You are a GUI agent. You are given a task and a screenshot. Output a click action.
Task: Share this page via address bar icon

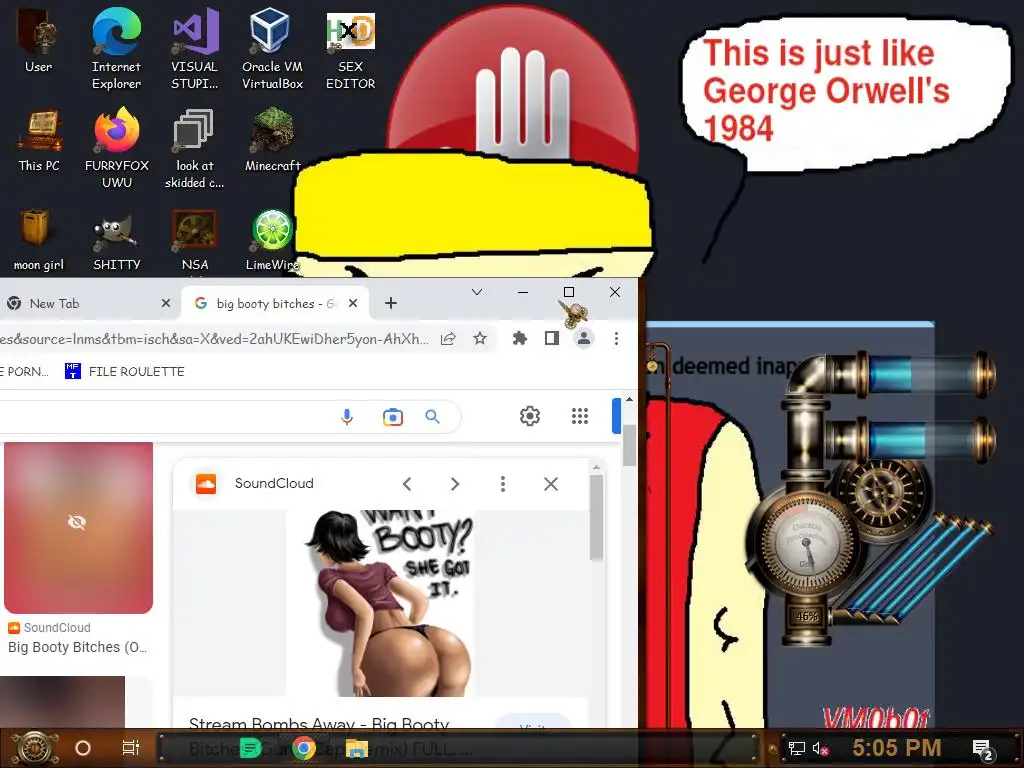click(448, 339)
